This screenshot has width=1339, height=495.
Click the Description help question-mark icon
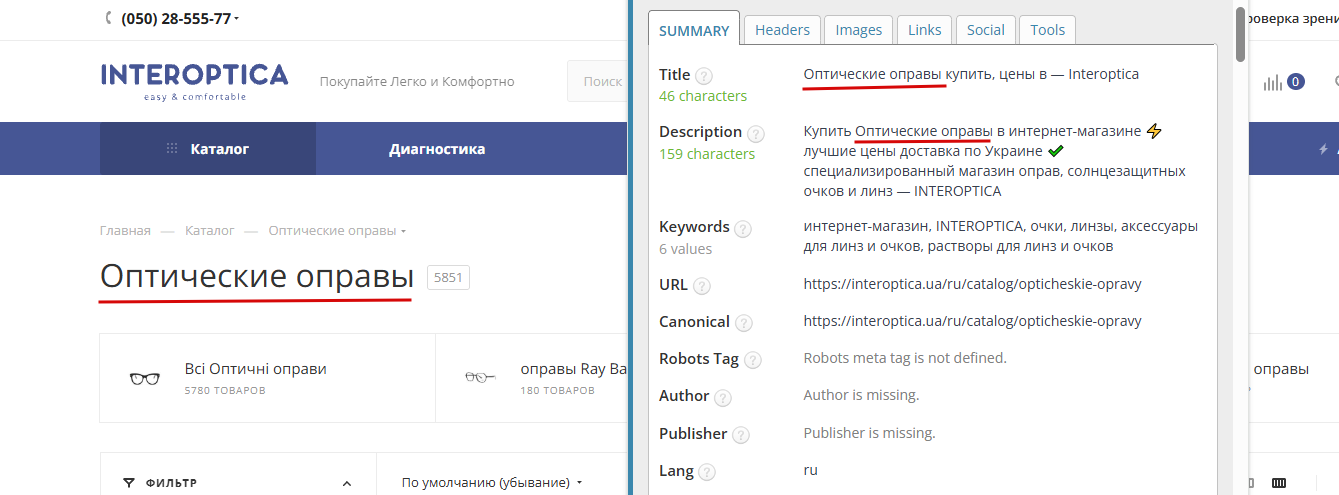[x=755, y=134]
